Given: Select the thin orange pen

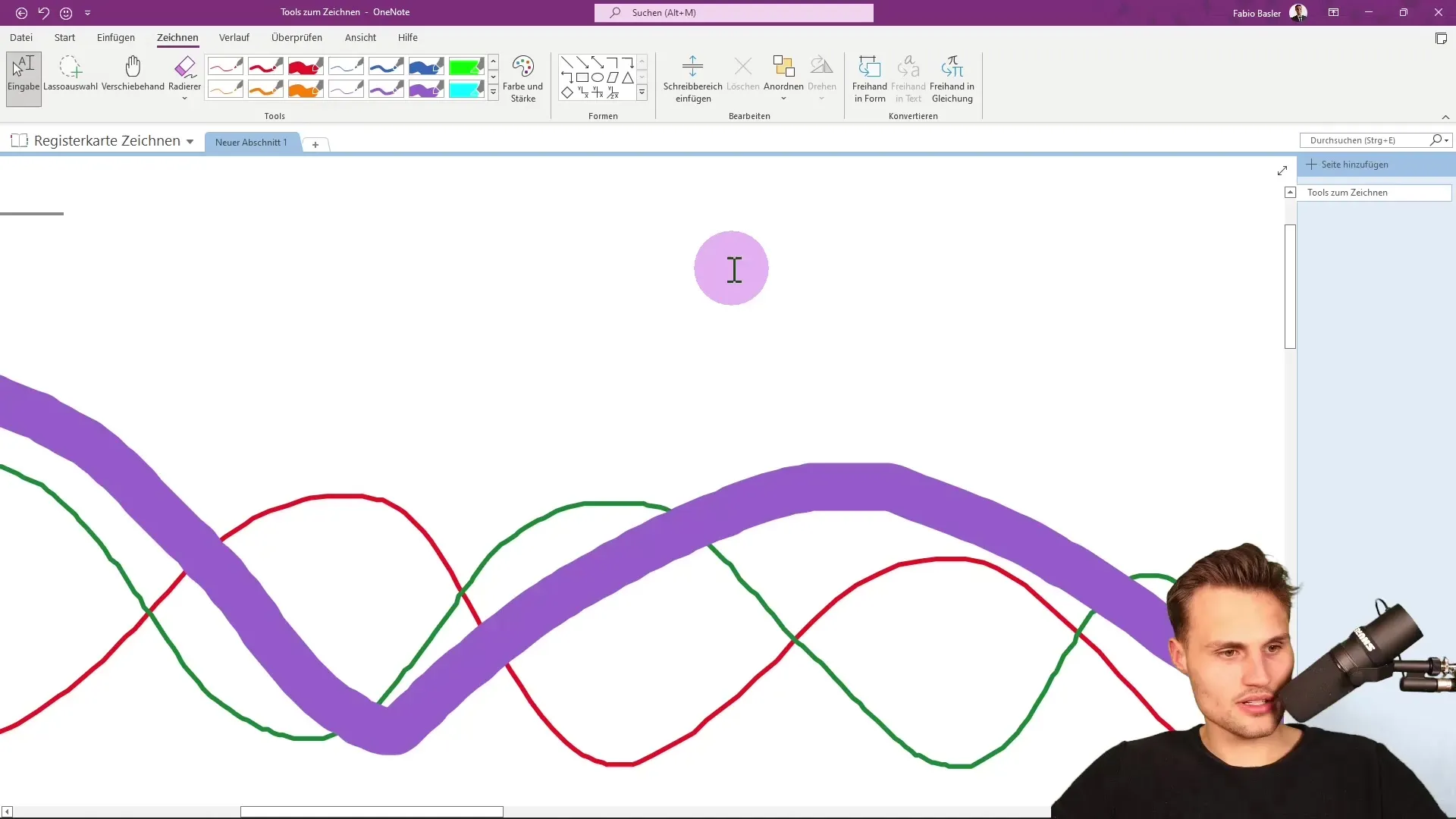Looking at the screenshot, I should [x=225, y=89].
